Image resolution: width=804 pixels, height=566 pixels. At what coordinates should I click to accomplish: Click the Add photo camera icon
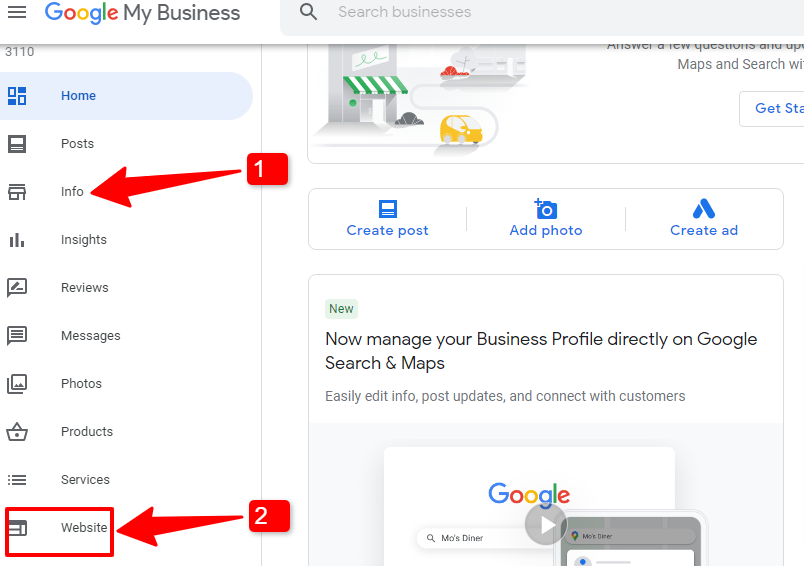pyautogui.click(x=546, y=209)
